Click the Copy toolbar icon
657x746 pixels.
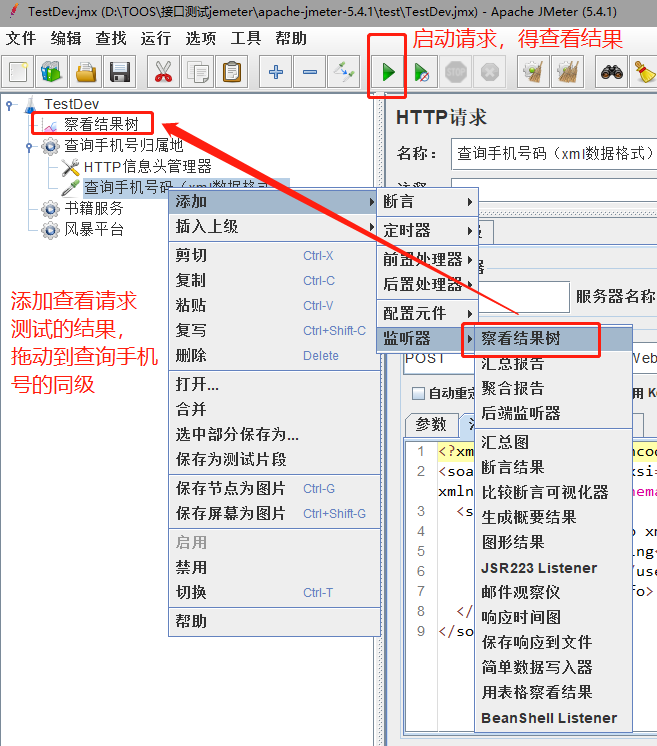click(x=197, y=72)
